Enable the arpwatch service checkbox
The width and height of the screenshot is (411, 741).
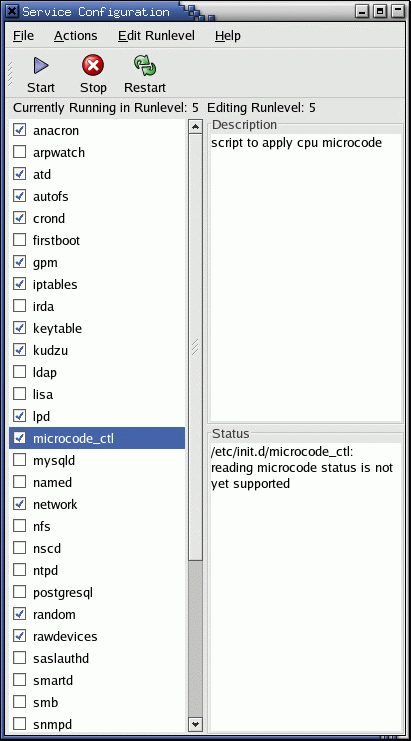(x=19, y=152)
